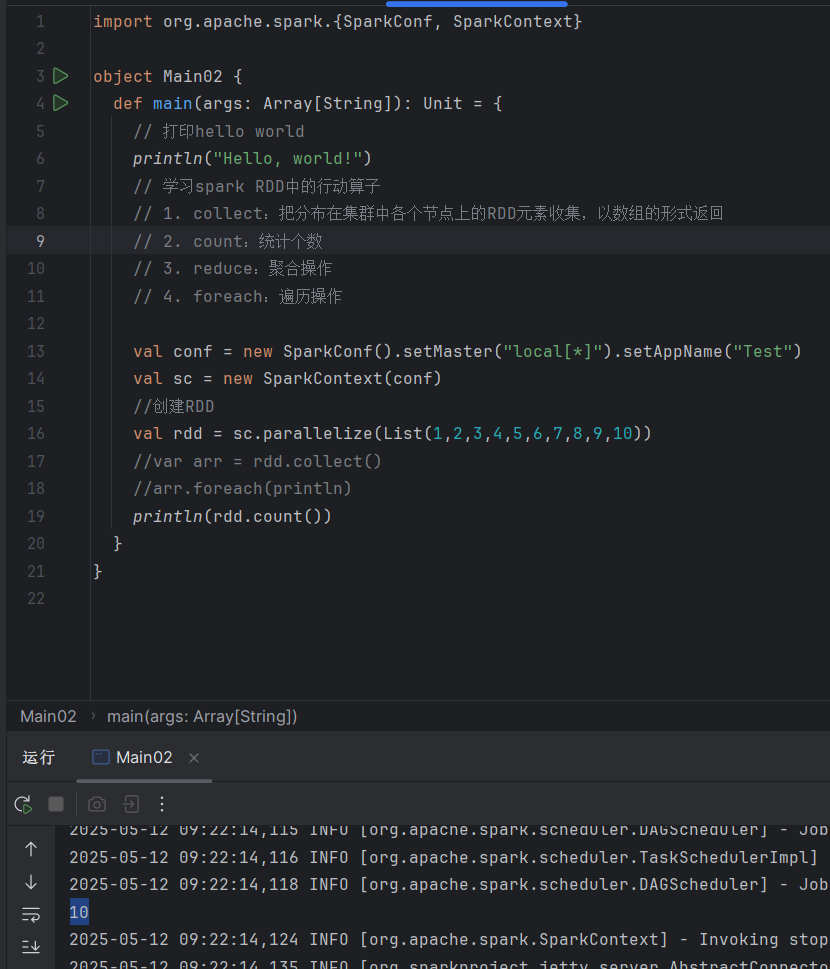Image resolution: width=830 pixels, height=969 pixels.
Task: Run main method from gutter arrow on line 4
Action: [61, 103]
